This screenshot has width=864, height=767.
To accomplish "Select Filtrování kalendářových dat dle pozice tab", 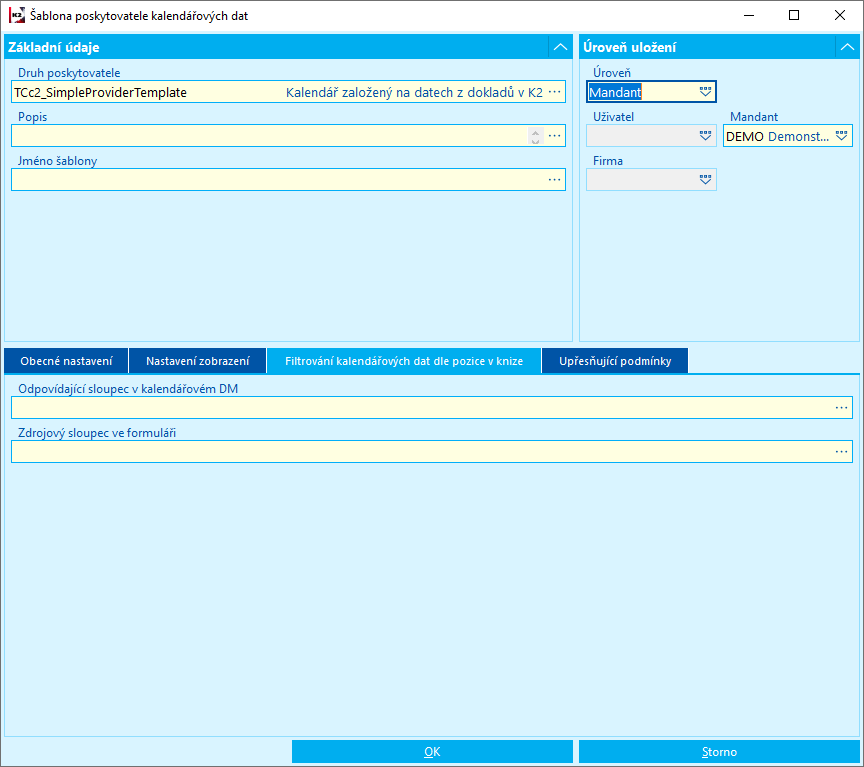I will (404, 361).
